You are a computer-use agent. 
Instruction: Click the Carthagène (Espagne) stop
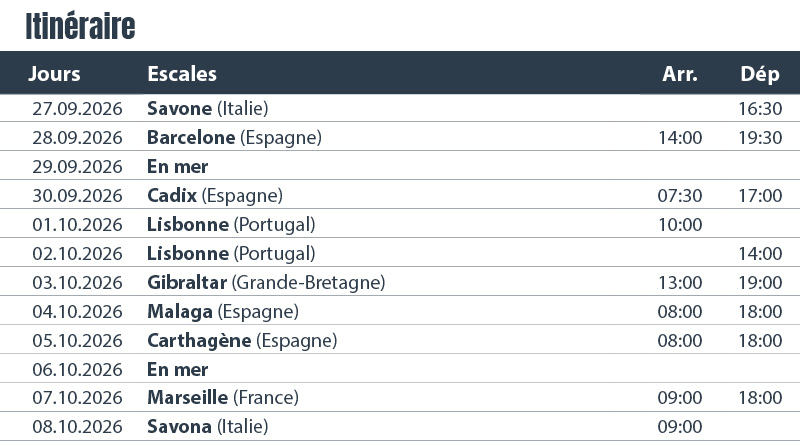[242, 341]
